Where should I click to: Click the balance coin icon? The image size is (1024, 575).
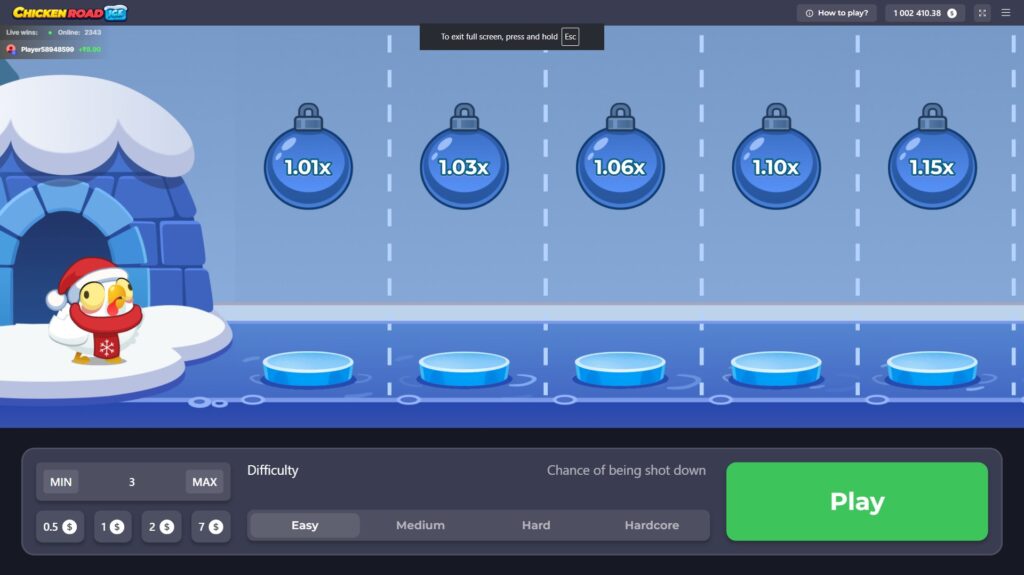point(952,13)
